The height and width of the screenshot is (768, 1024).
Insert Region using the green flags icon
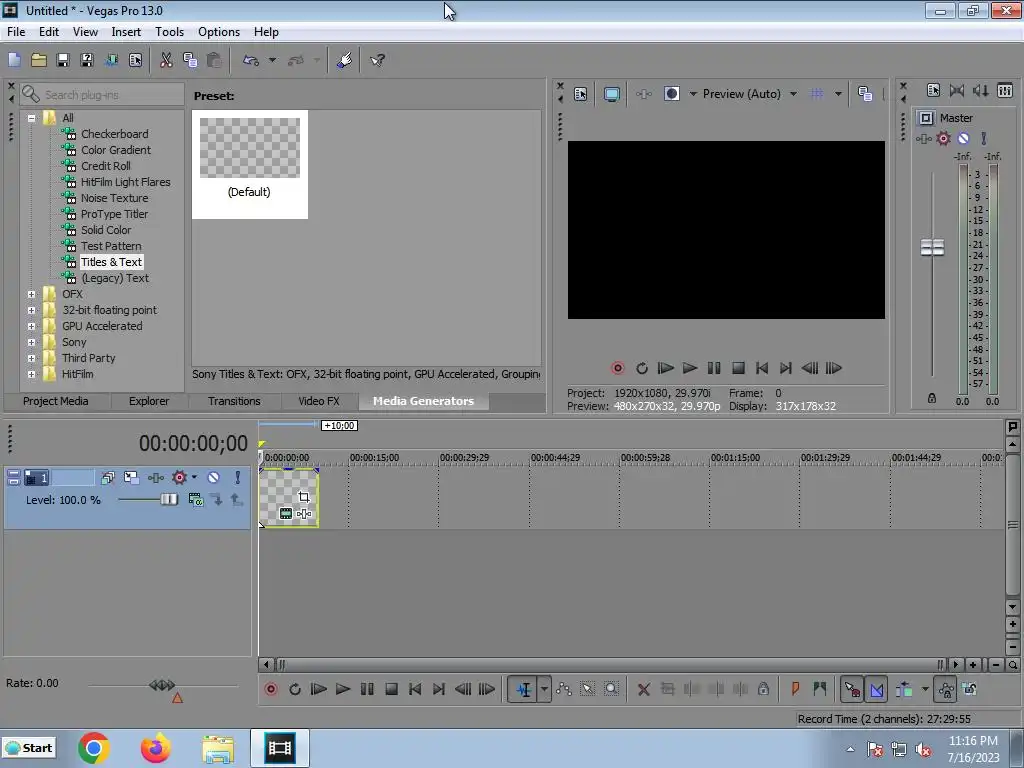point(820,689)
